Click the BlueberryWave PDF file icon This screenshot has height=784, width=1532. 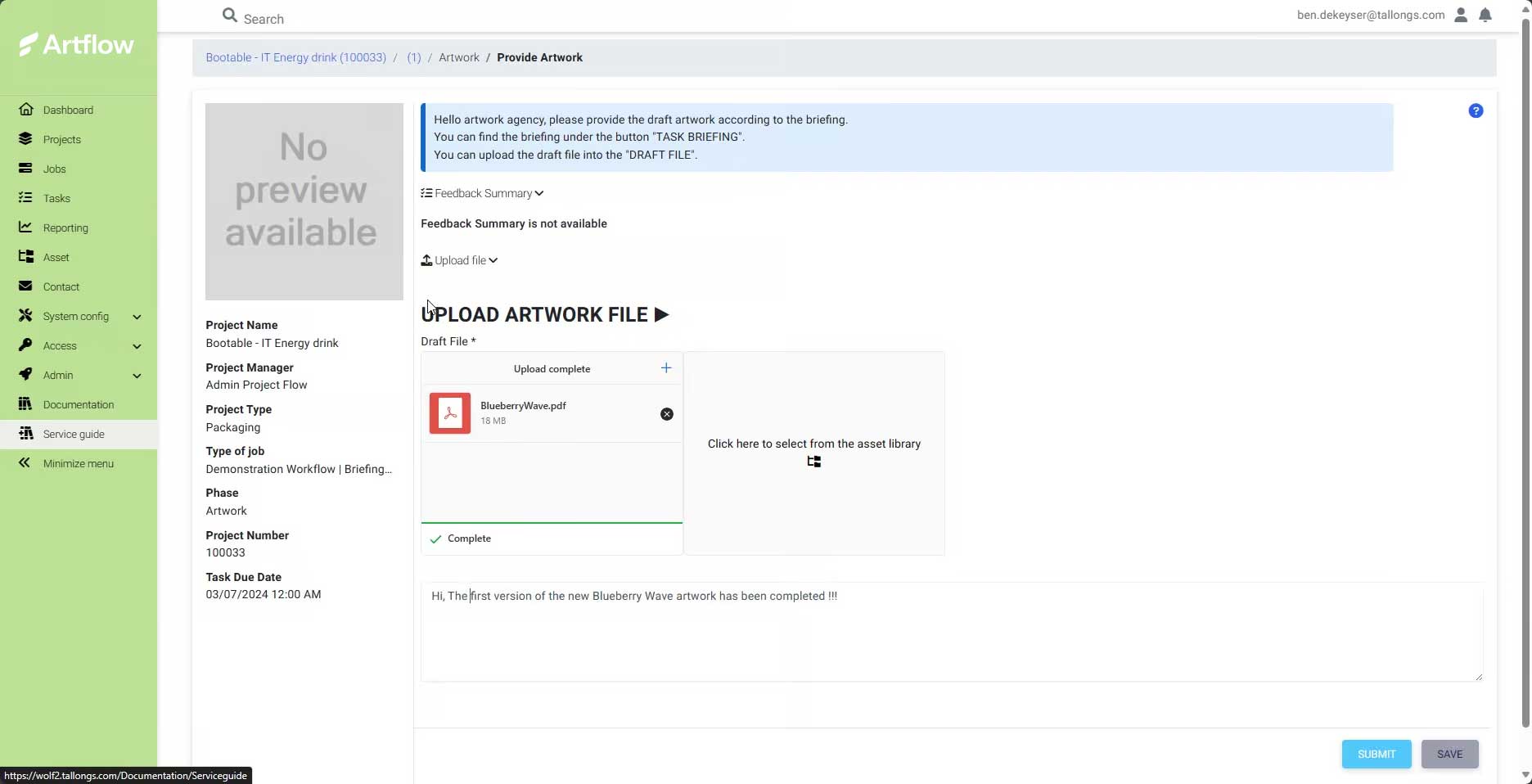[x=450, y=413]
